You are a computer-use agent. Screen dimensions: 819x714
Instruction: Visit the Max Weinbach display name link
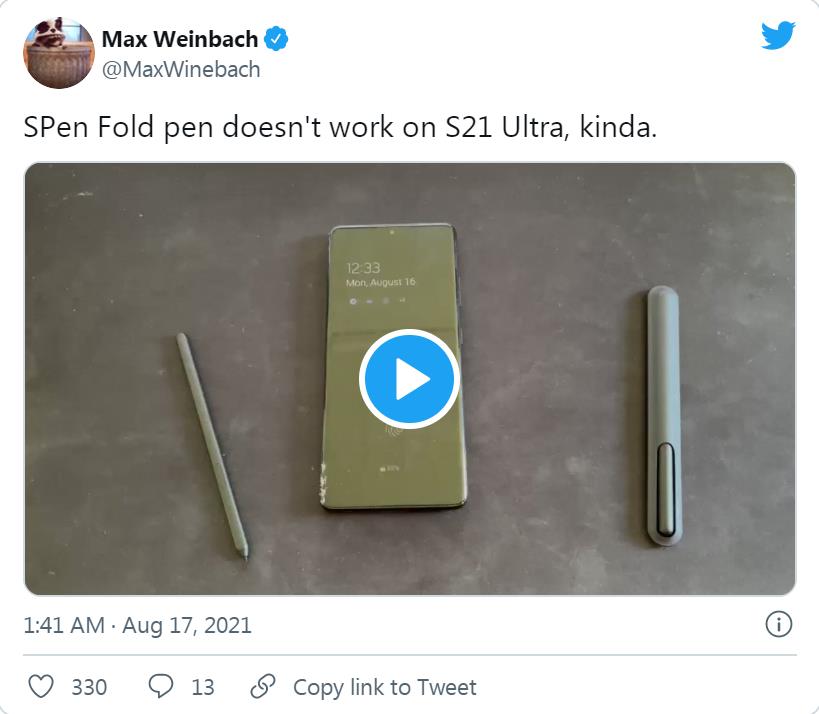[180, 39]
